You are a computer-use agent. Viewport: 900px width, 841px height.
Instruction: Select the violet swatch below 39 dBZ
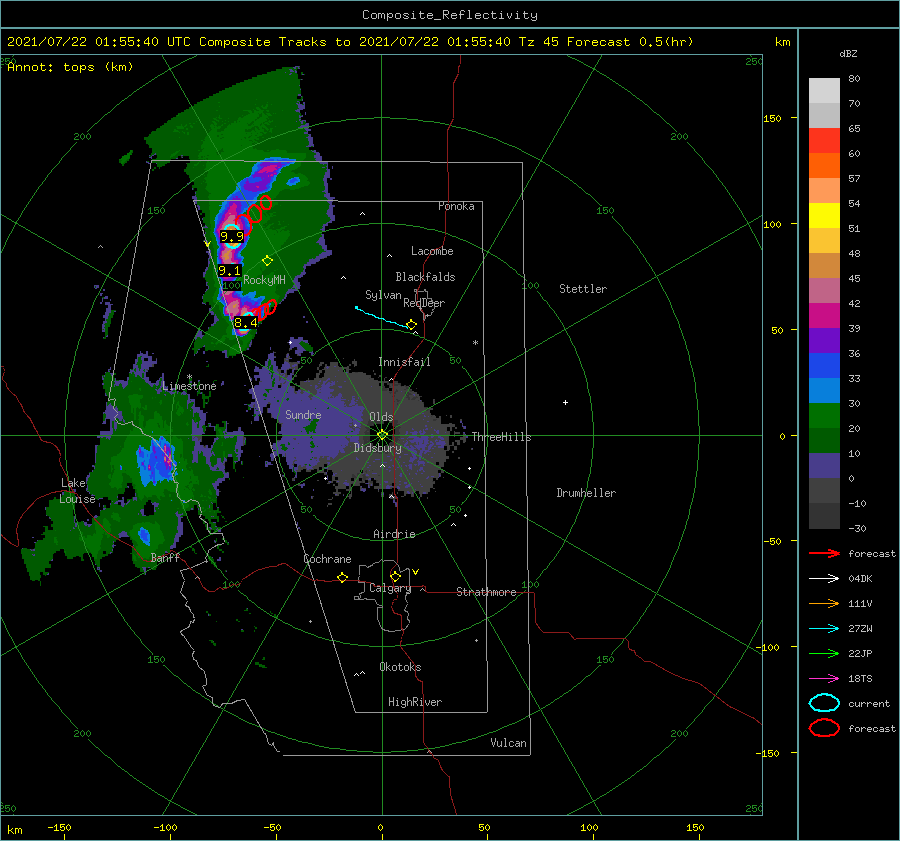(x=824, y=340)
